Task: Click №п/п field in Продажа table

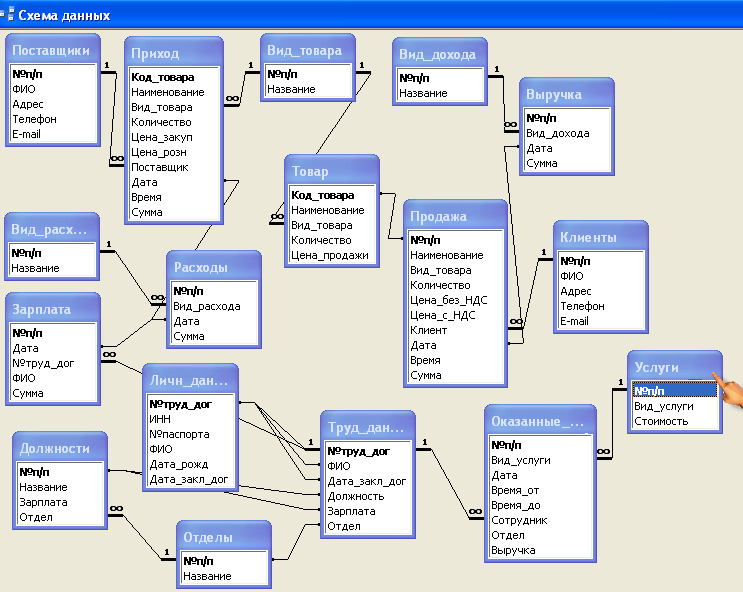Action: (x=455, y=240)
